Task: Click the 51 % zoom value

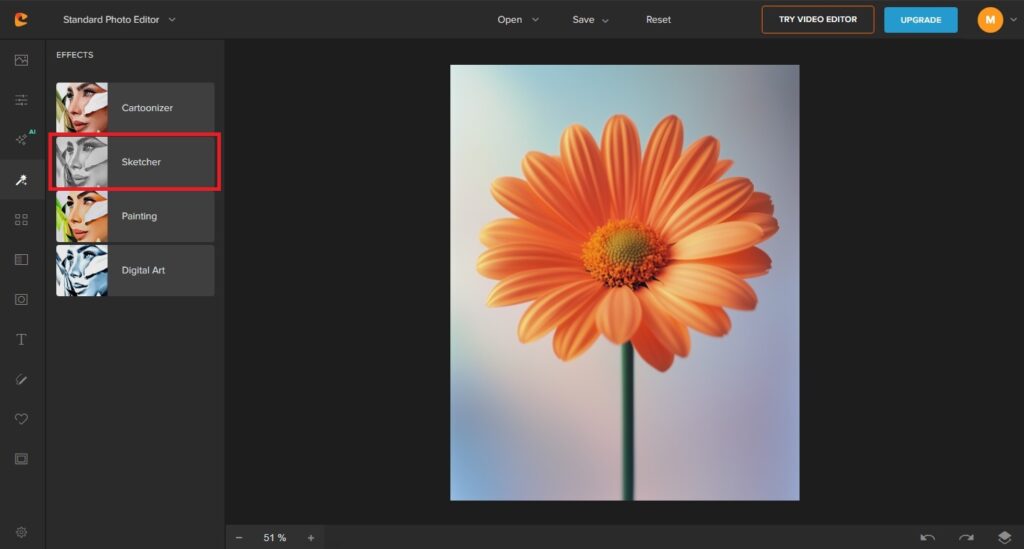Action: pos(274,538)
